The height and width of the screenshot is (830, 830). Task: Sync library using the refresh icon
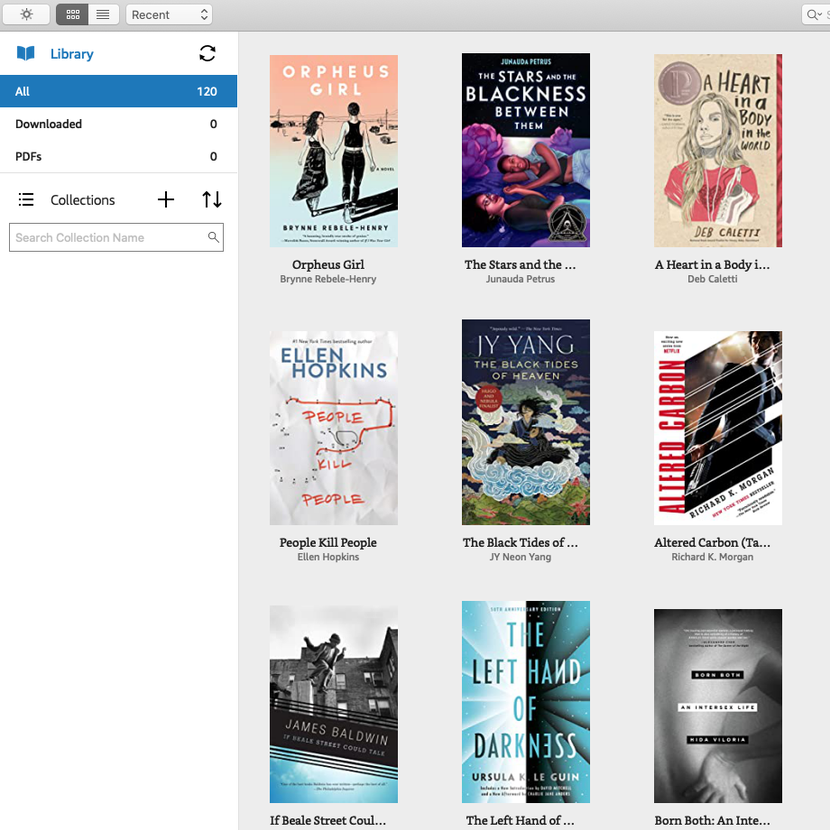point(207,53)
